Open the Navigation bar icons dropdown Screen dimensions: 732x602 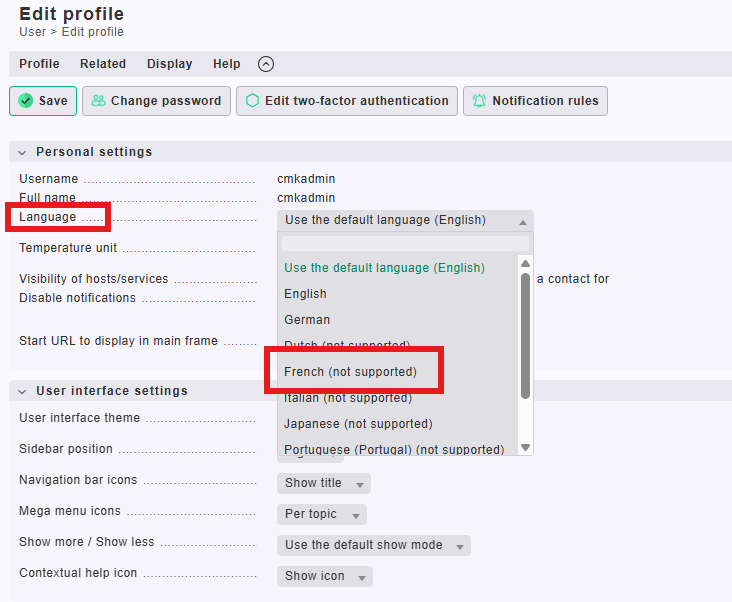323,483
